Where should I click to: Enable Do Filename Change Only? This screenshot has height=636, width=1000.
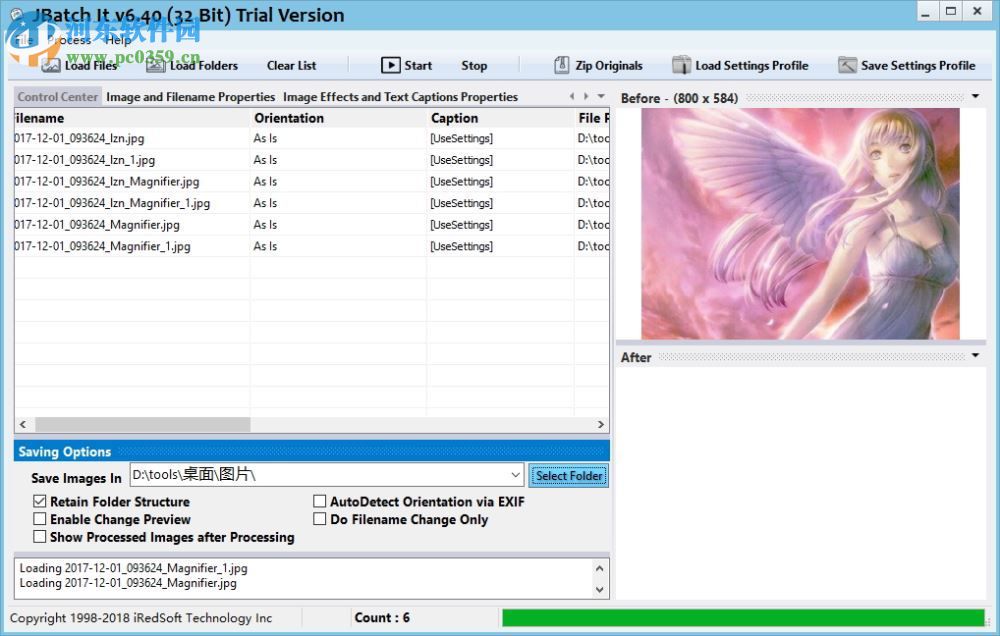[x=321, y=519]
